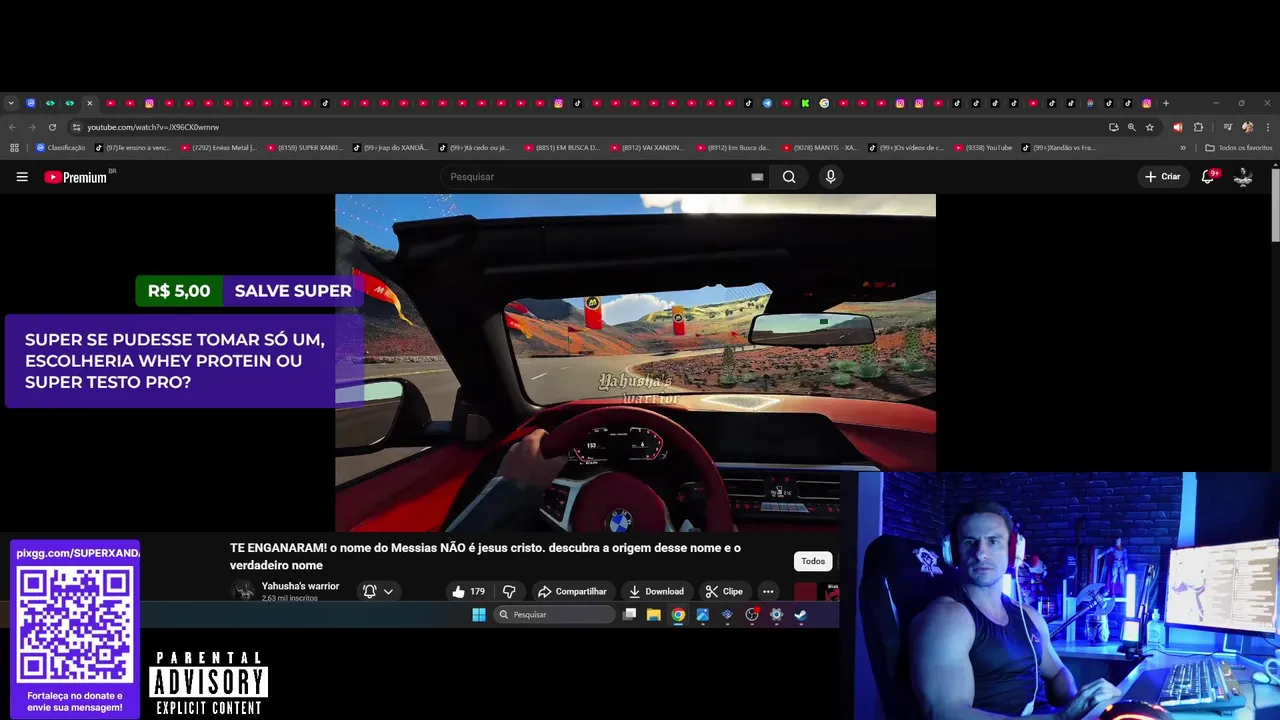Switch to the first Instagram tab

click(x=149, y=103)
